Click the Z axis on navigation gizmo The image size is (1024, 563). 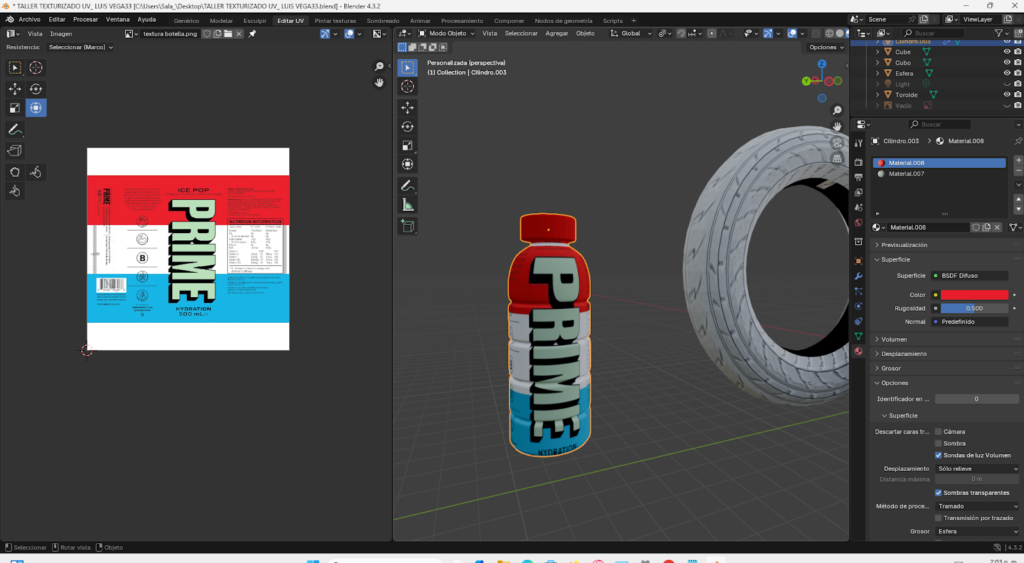click(x=822, y=64)
